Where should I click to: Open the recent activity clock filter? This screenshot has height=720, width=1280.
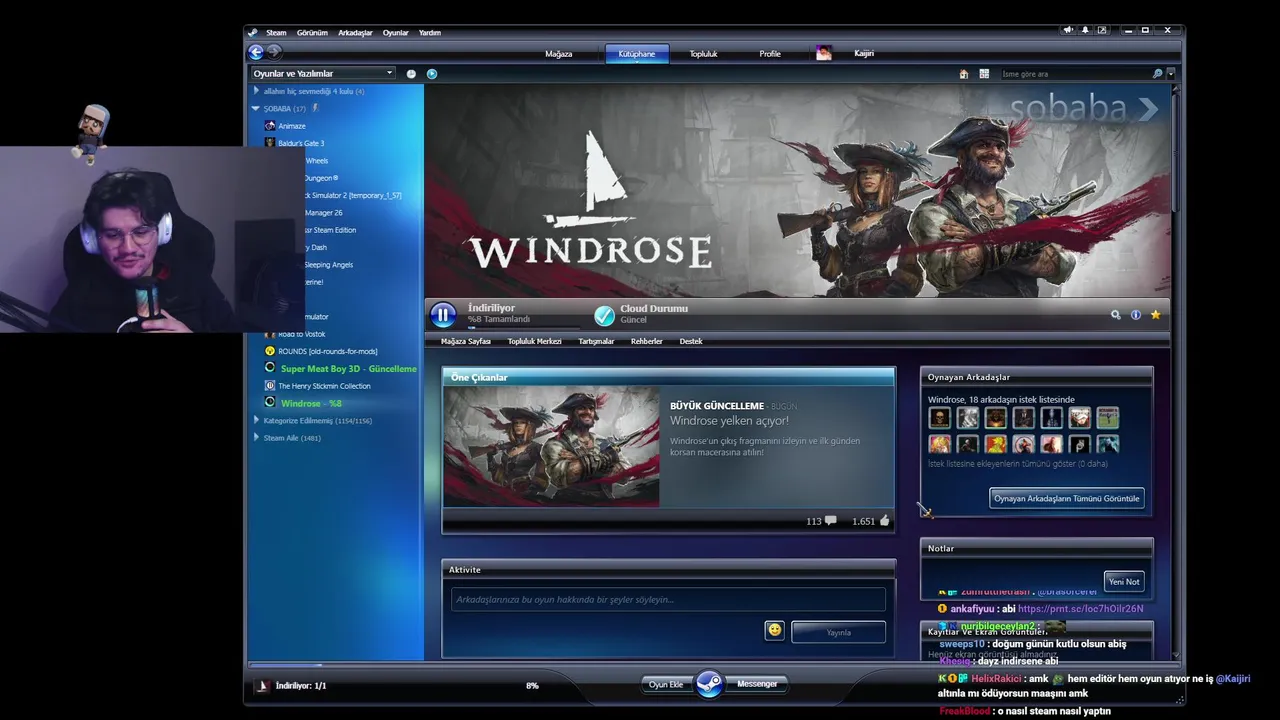(x=411, y=73)
